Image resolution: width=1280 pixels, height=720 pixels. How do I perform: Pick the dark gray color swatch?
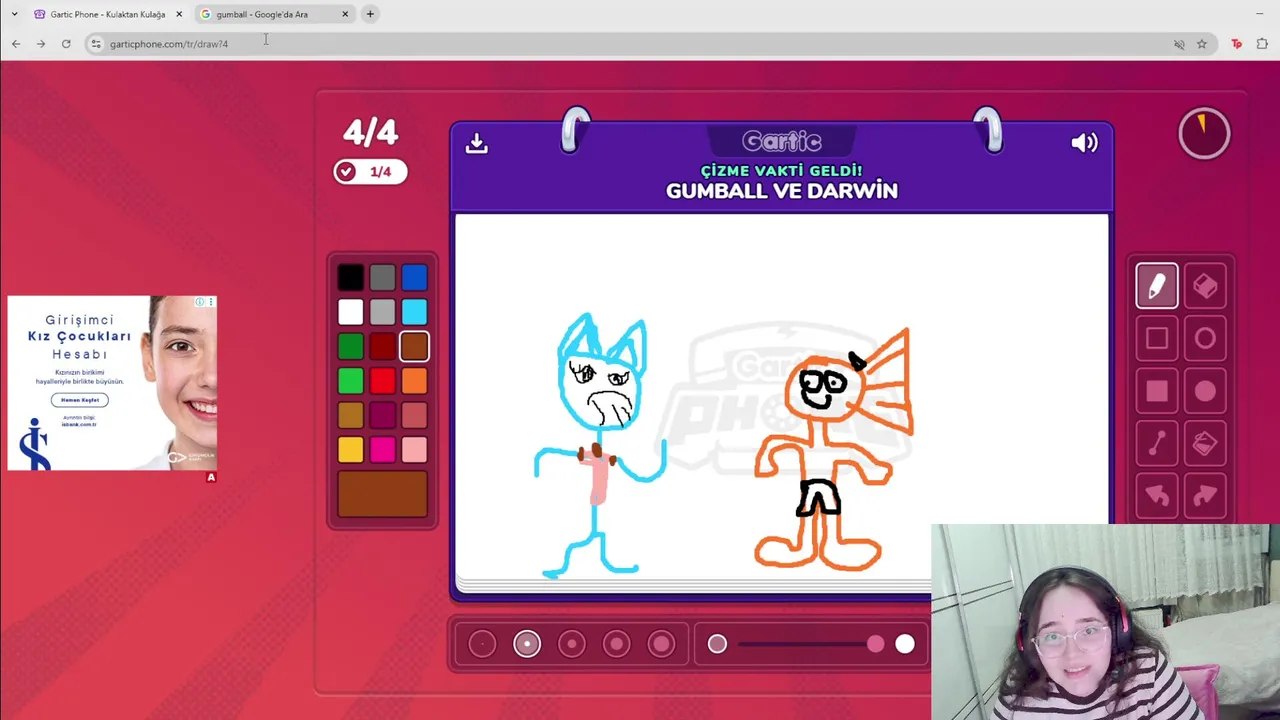(x=383, y=278)
